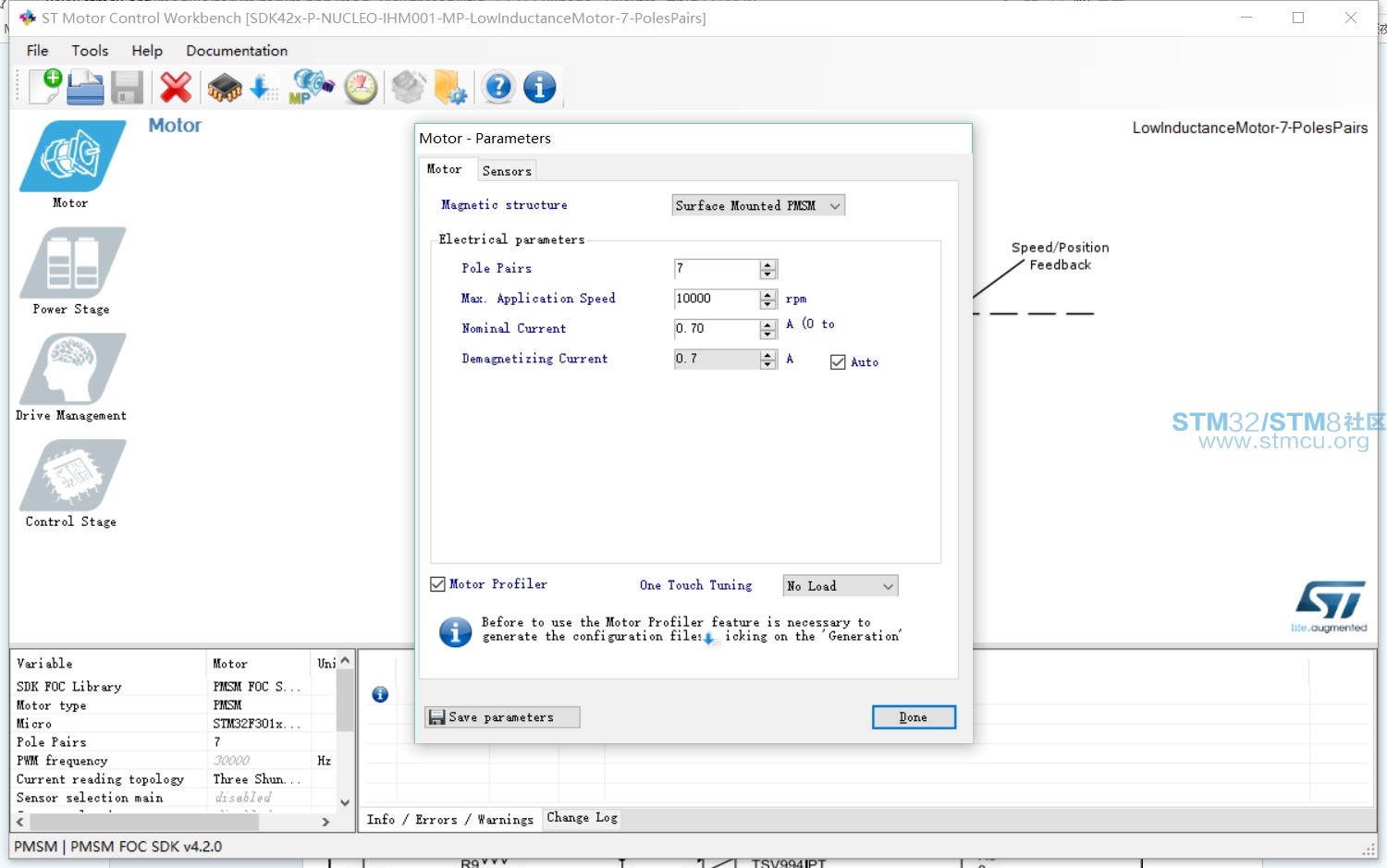Image resolution: width=1387 pixels, height=868 pixels.
Task: Open the Help menu
Action: click(147, 51)
